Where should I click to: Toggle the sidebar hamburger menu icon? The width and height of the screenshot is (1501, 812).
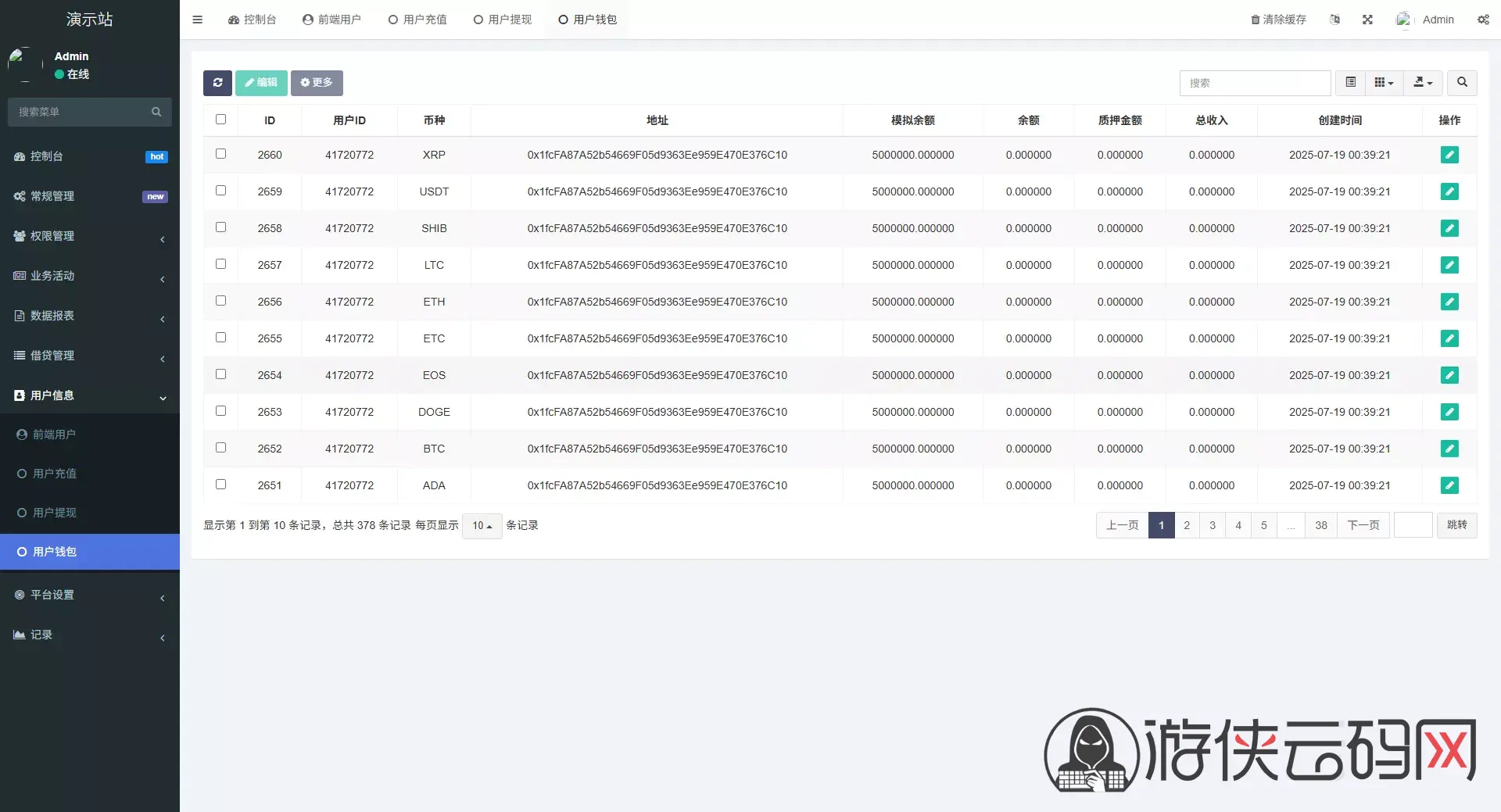(197, 20)
